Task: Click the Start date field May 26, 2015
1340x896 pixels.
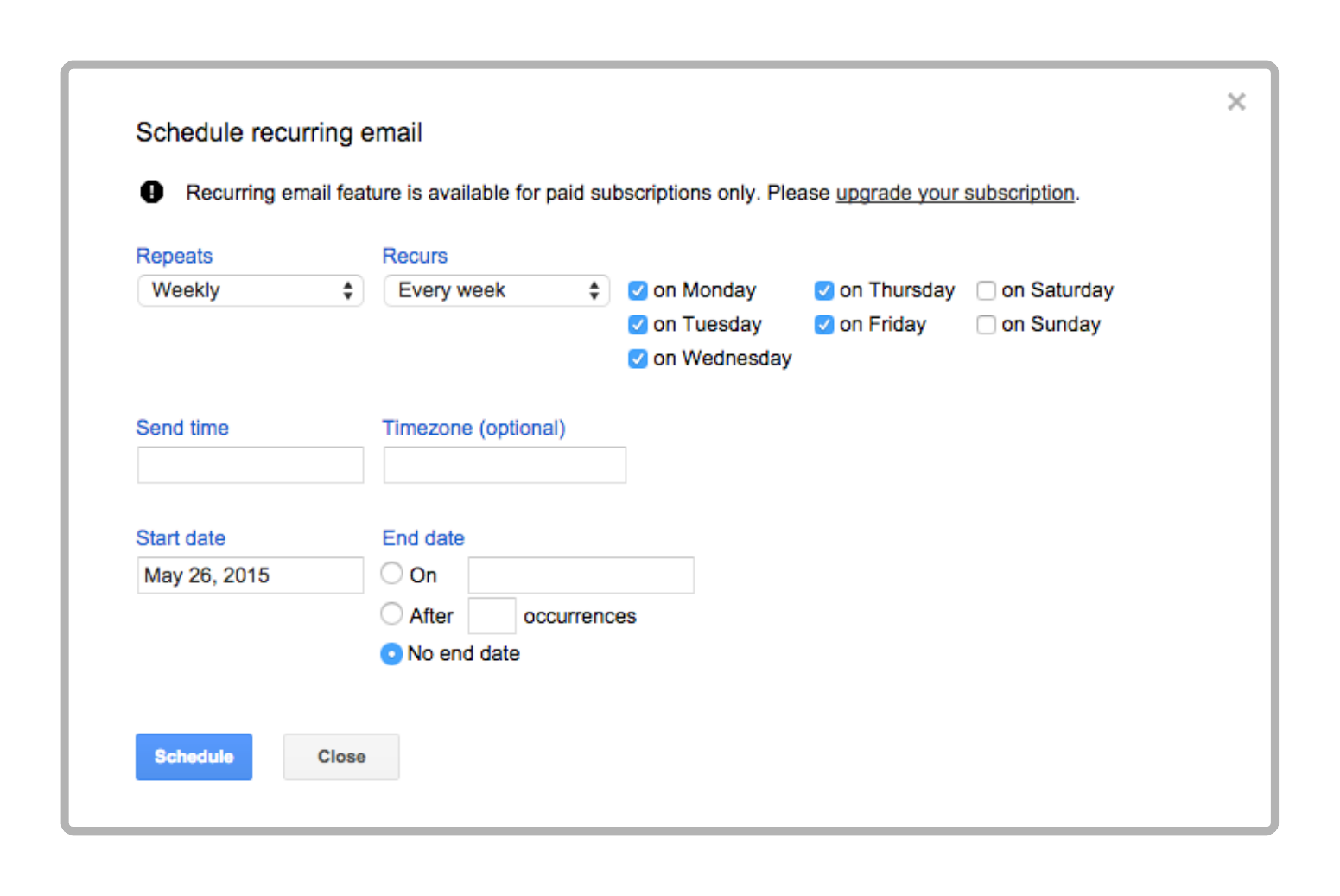Action: click(x=251, y=575)
